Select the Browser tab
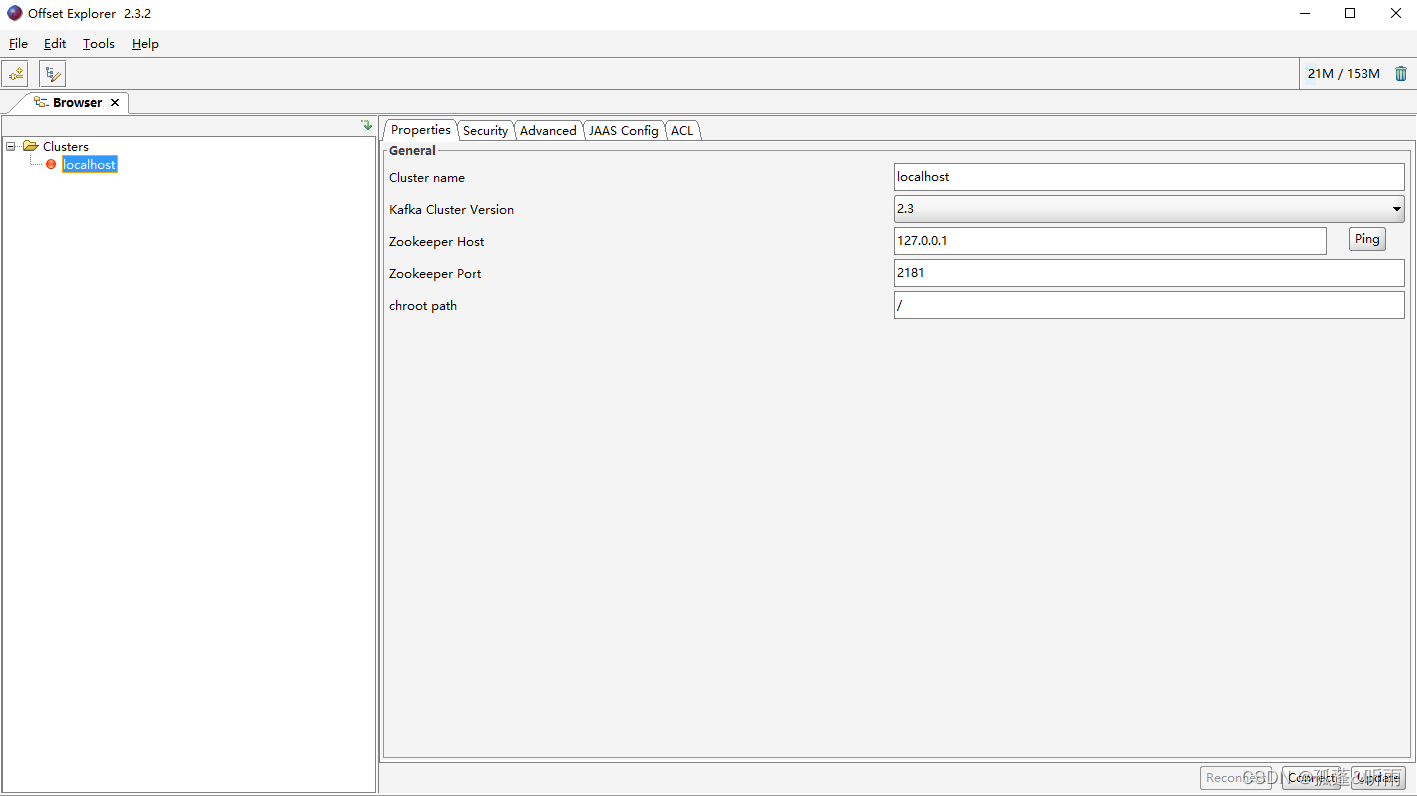The image size is (1417, 796). coord(77,102)
